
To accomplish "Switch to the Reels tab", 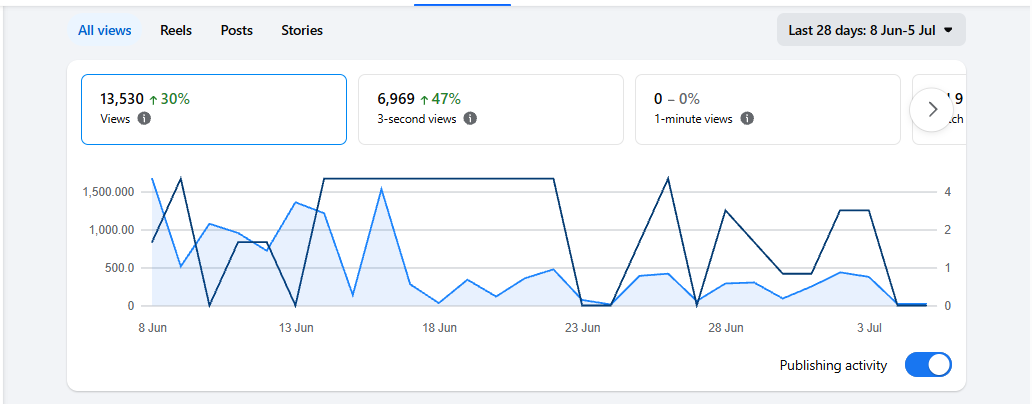I will 176,30.
